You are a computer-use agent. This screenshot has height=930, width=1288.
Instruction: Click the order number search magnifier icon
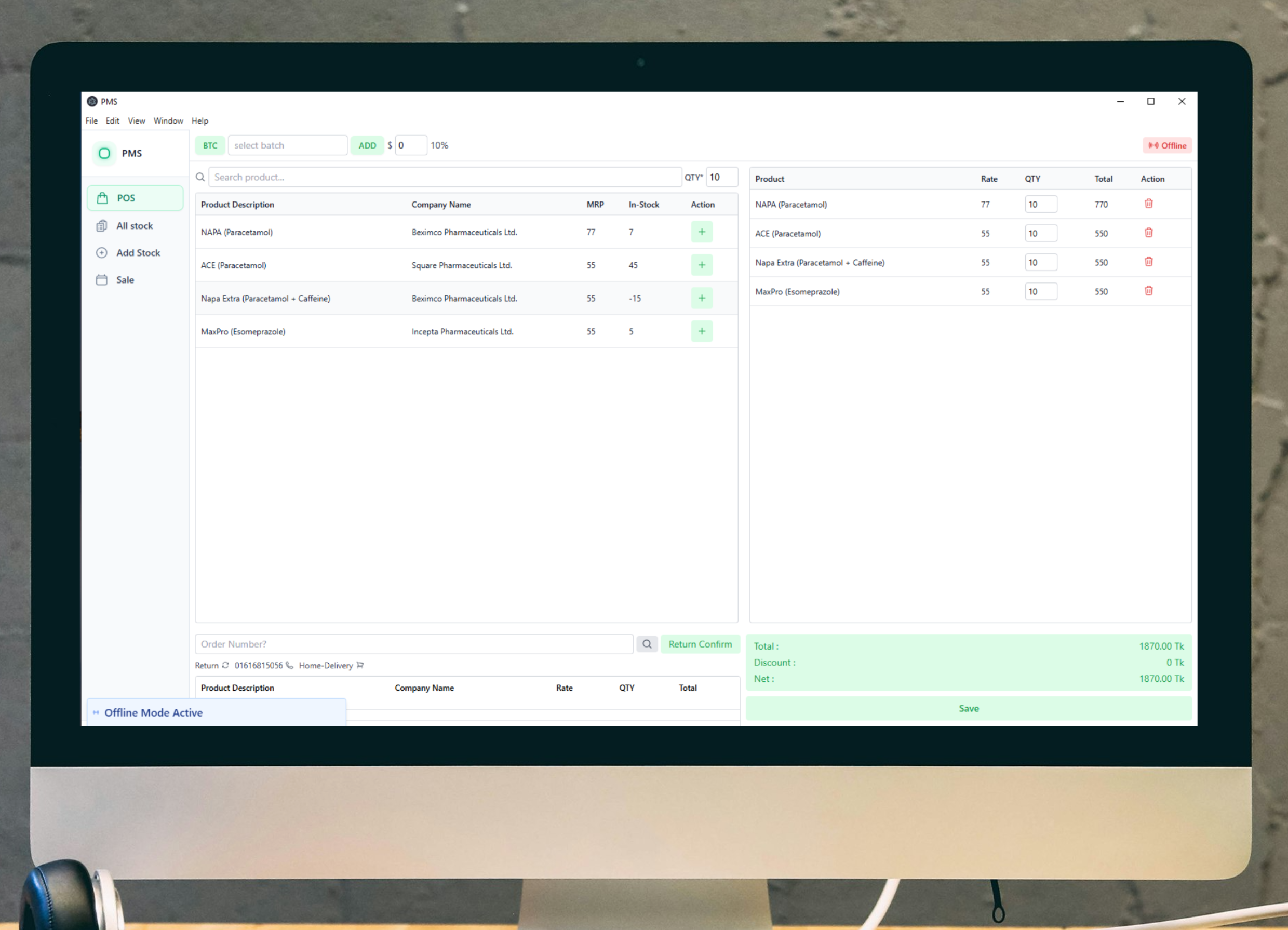(x=646, y=644)
